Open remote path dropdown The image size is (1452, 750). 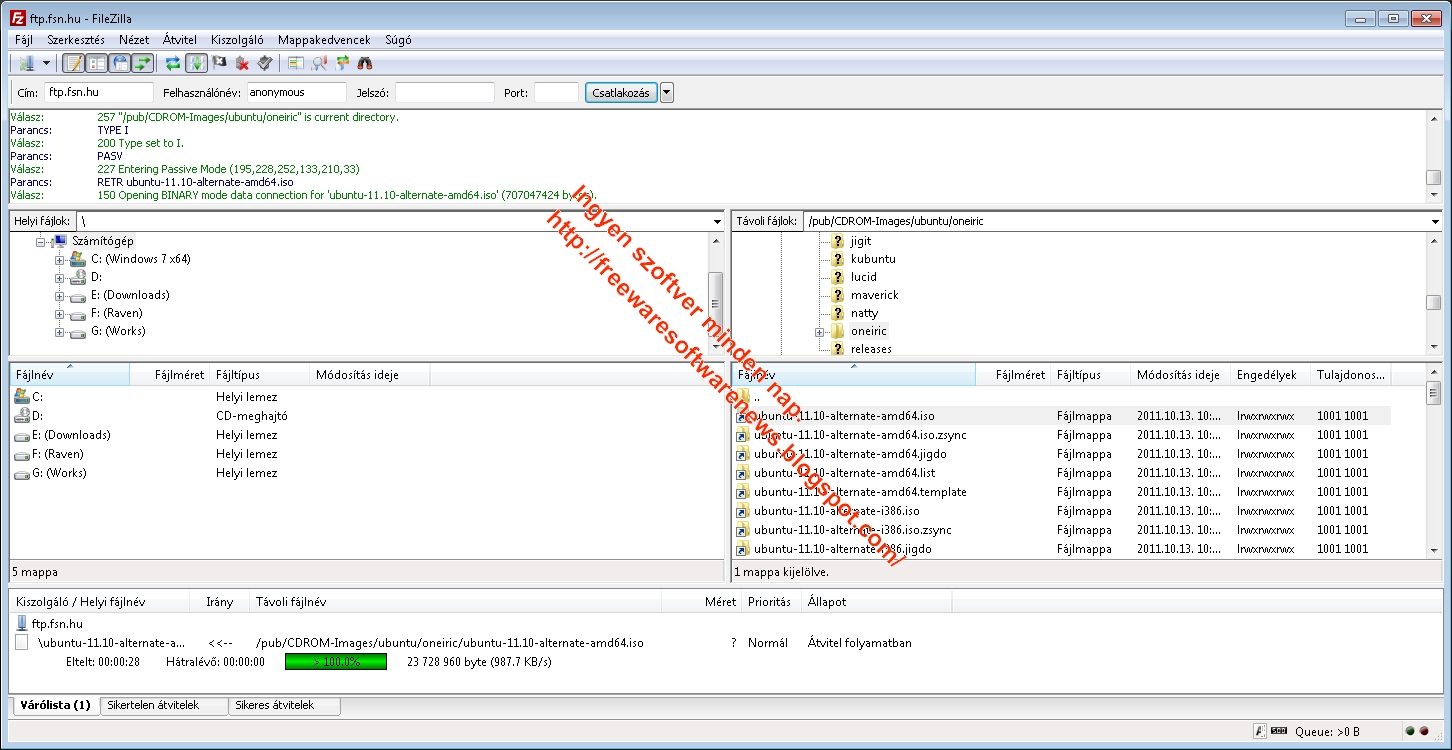tap(1434, 221)
